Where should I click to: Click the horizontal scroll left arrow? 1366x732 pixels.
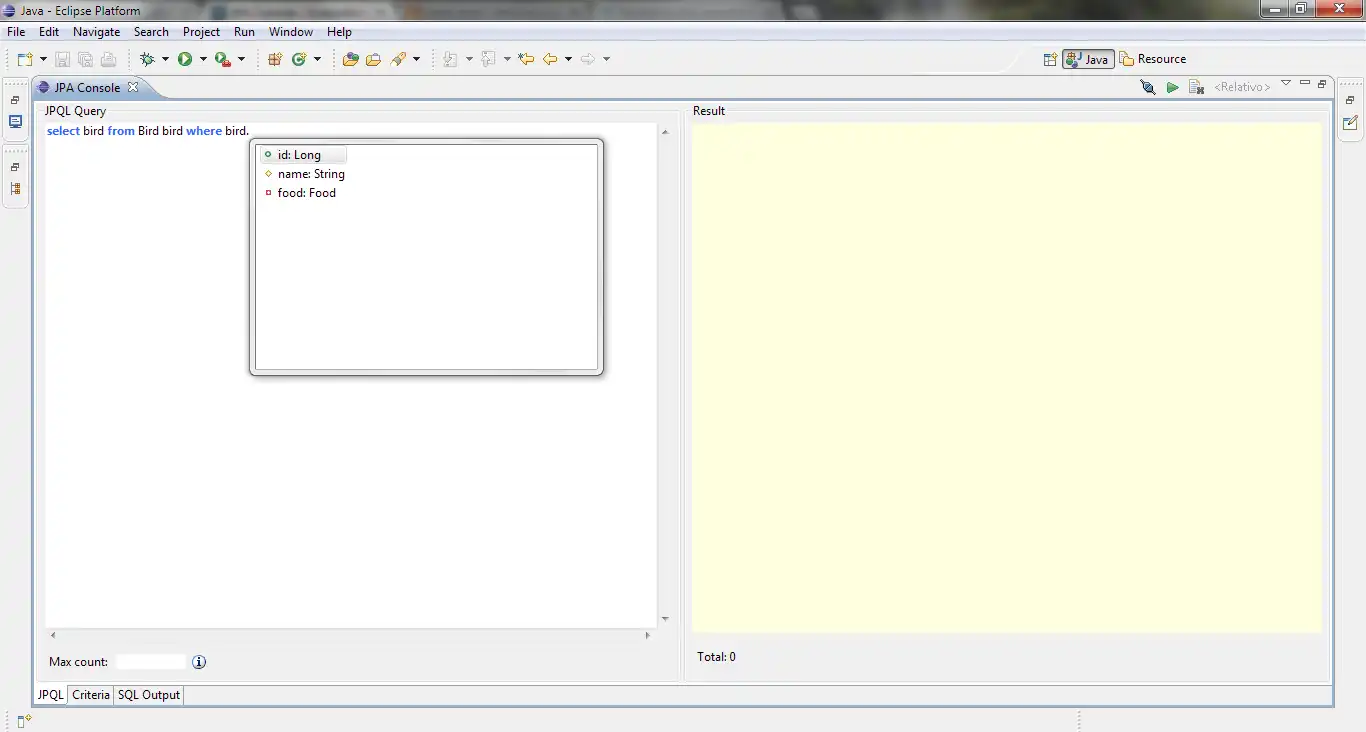pyautogui.click(x=53, y=635)
